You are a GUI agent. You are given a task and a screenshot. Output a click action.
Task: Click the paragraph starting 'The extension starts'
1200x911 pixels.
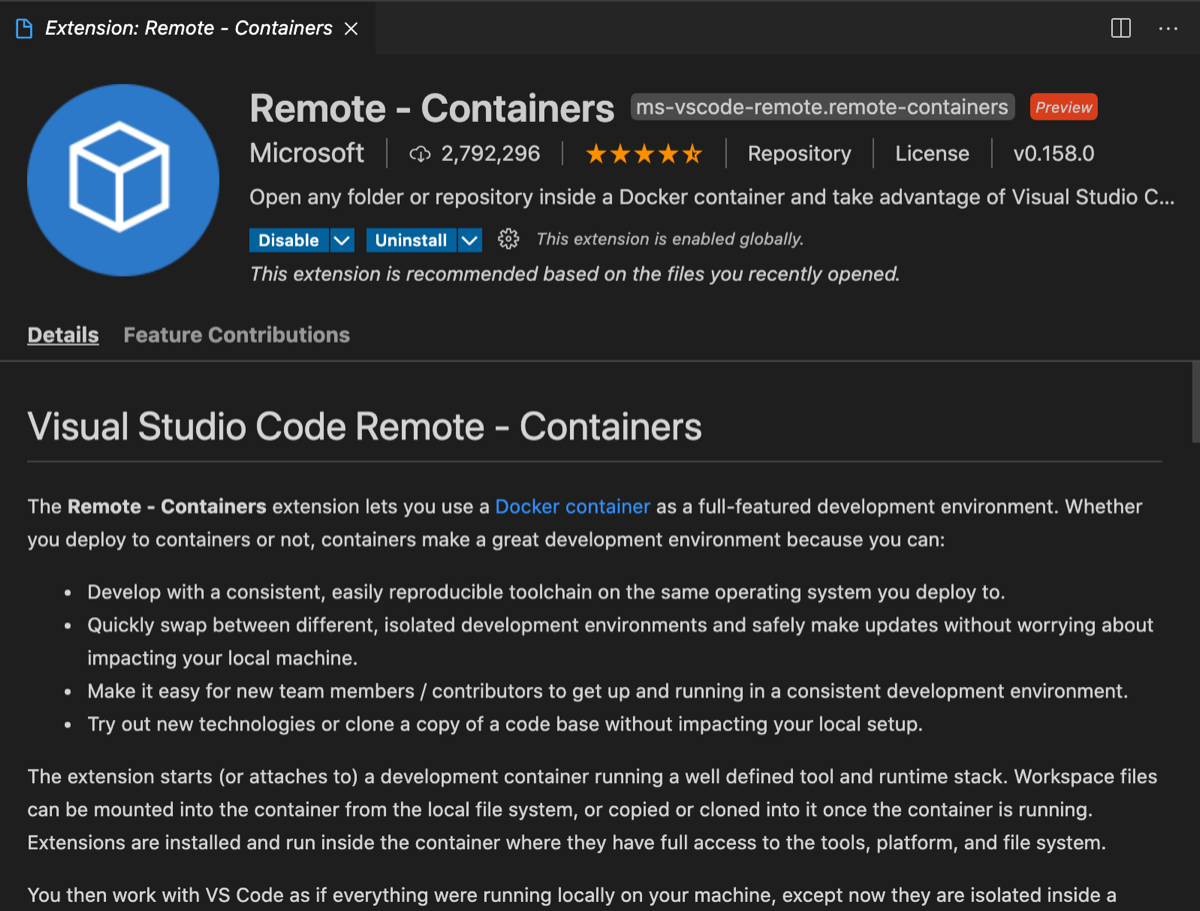click(592, 809)
